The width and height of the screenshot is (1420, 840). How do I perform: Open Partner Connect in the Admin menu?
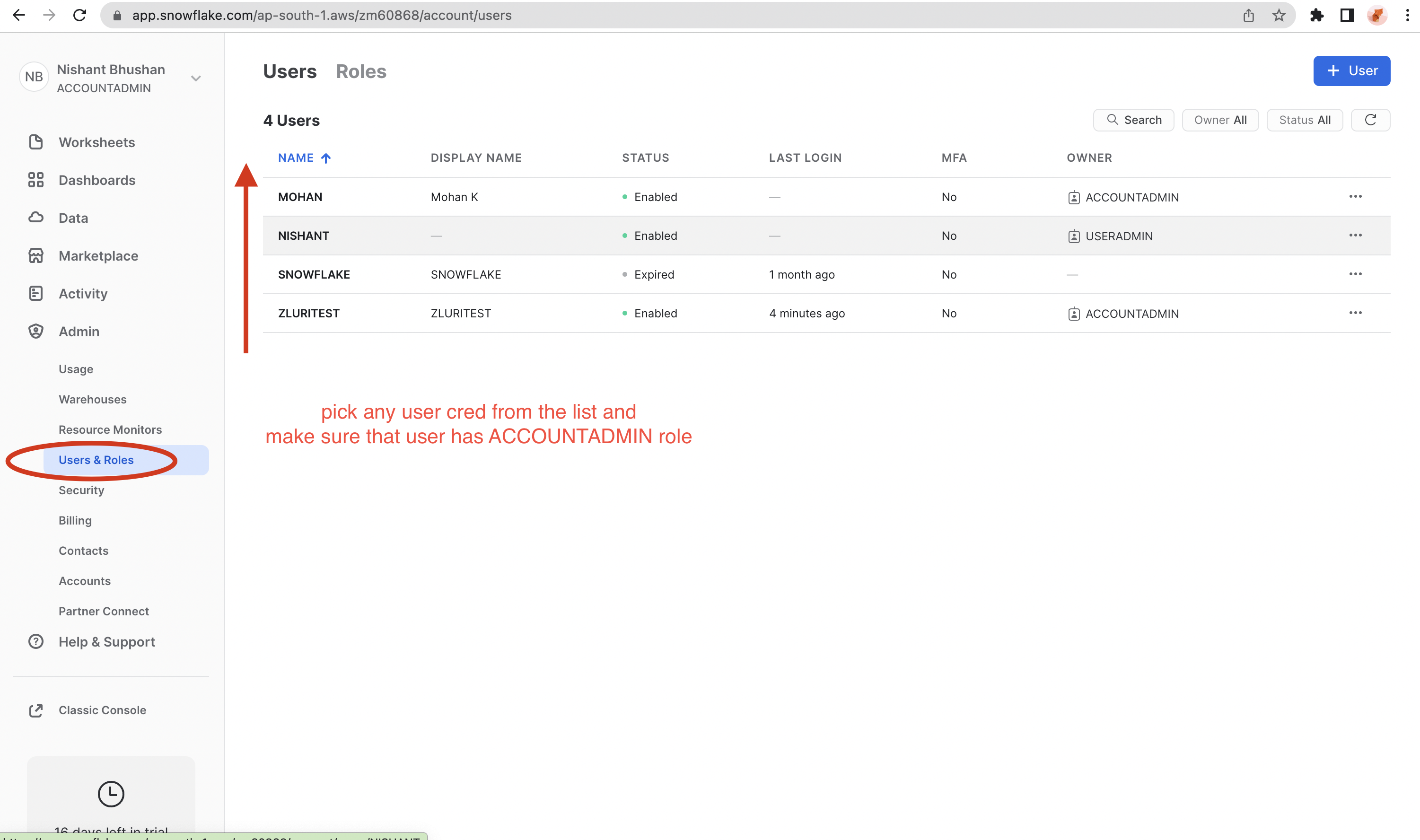coord(104,612)
